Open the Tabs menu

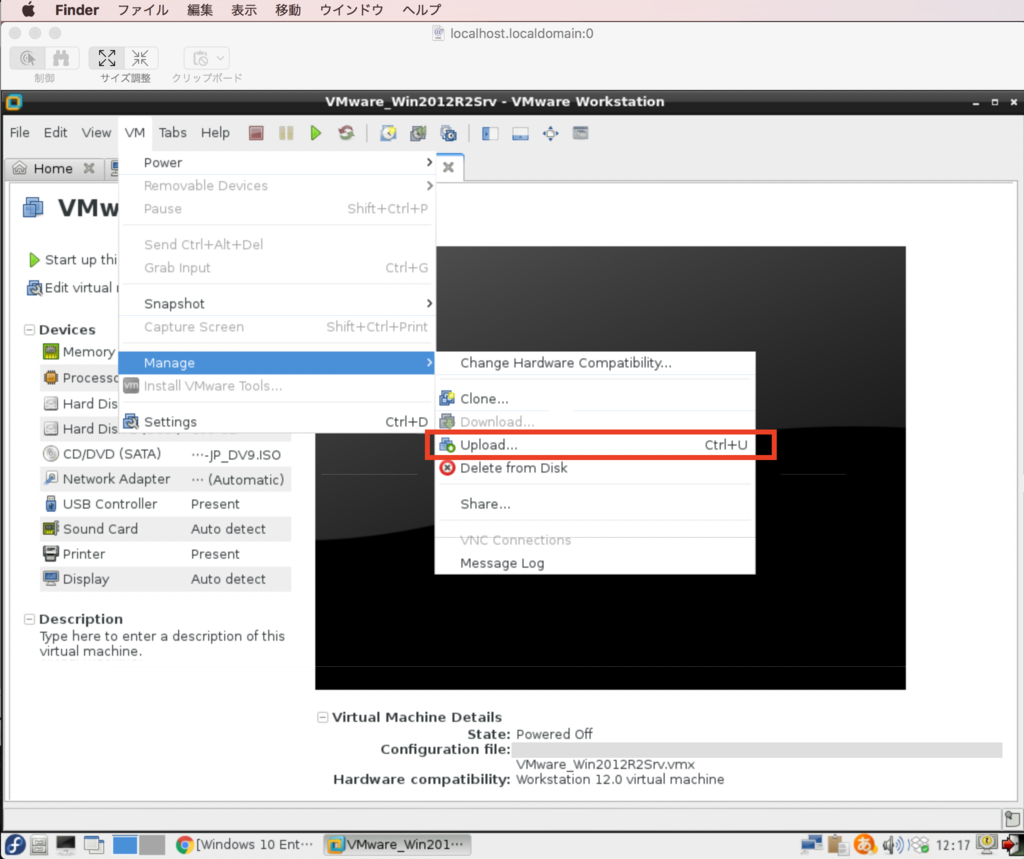pyautogui.click(x=172, y=133)
